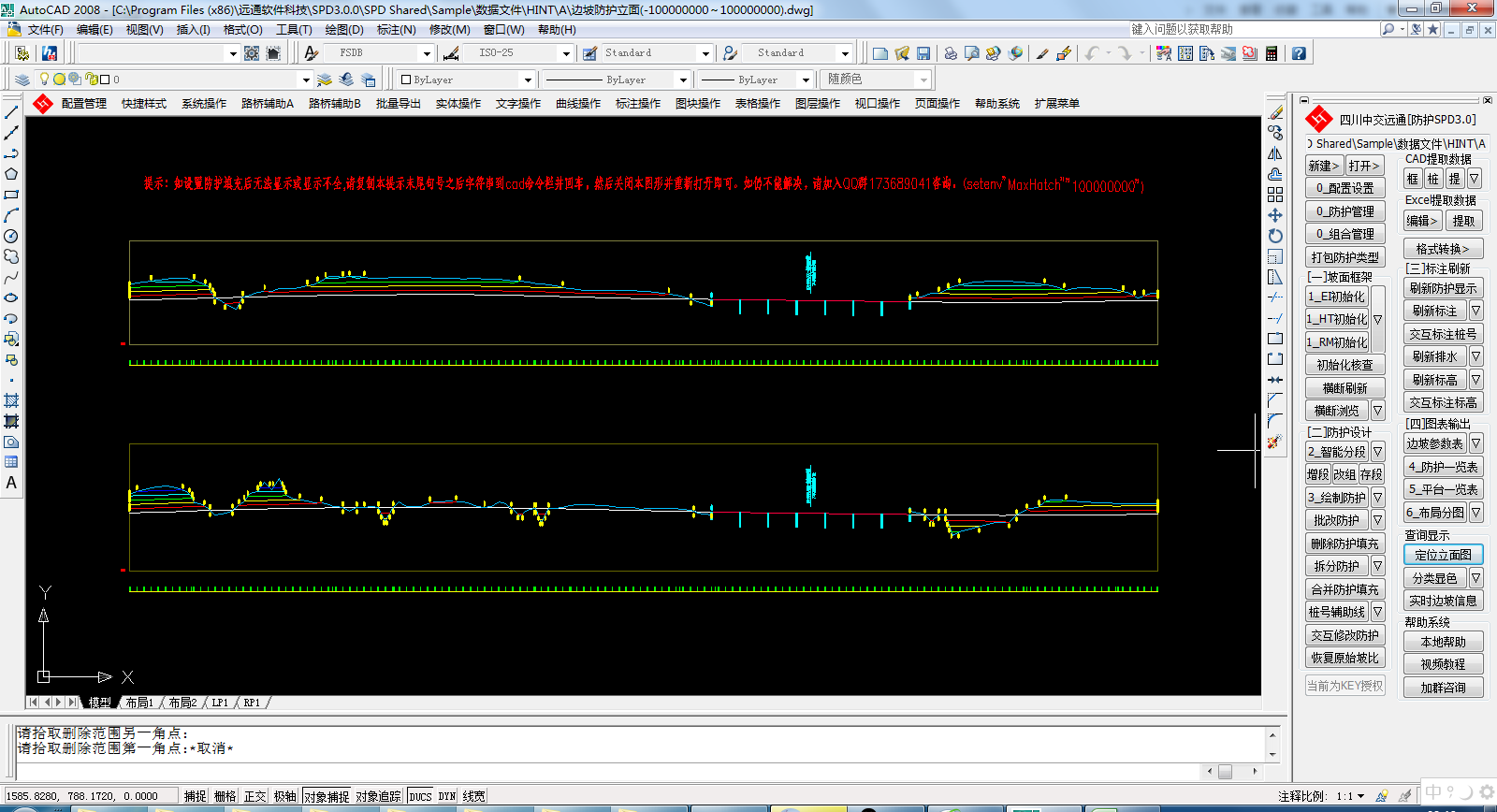Expand dropdown arrow next to 2_智能分段
The height and width of the screenshot is (812, 1497).
click(x=1378, y=452)
